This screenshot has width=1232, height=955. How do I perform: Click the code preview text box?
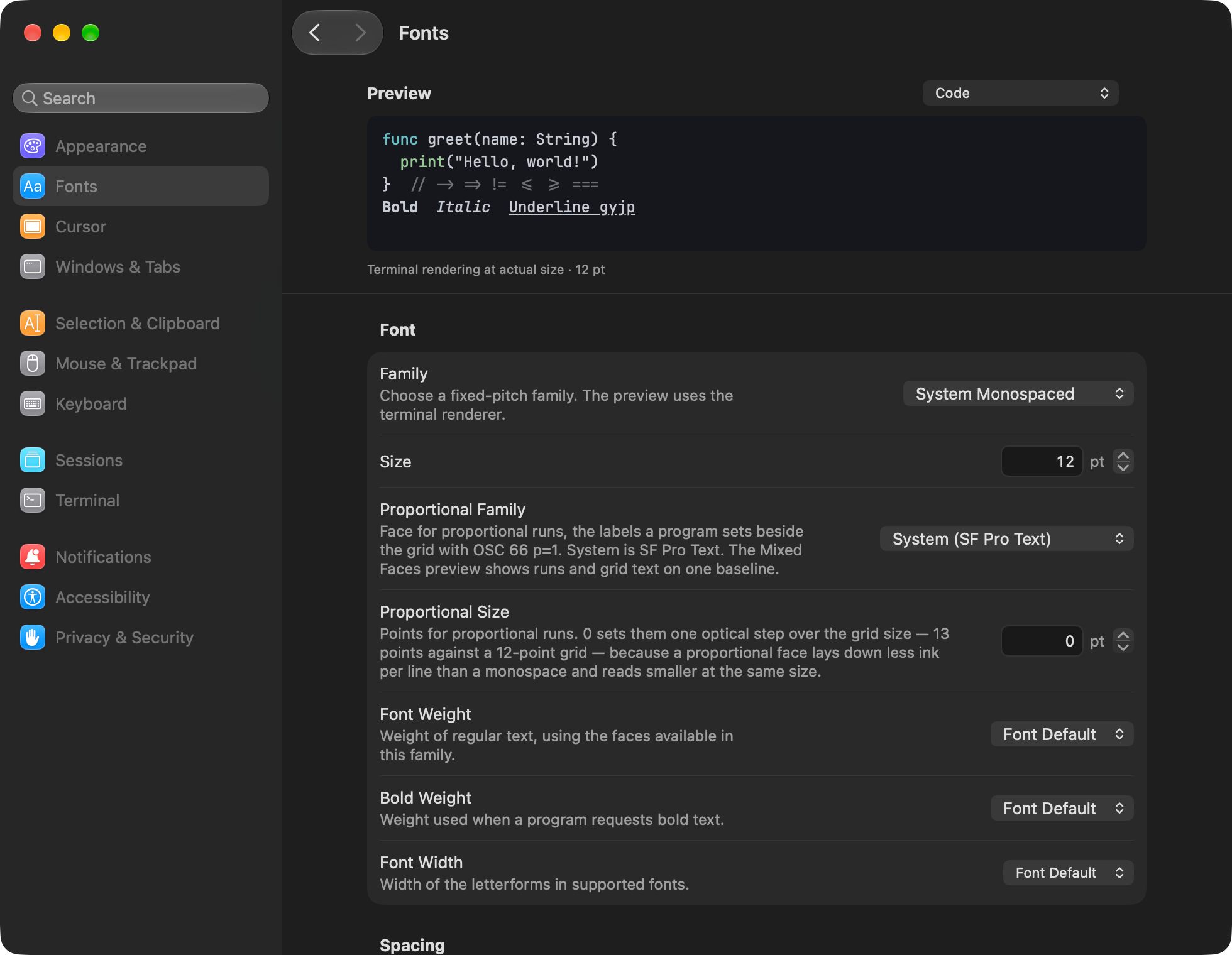tap(756, 183)
